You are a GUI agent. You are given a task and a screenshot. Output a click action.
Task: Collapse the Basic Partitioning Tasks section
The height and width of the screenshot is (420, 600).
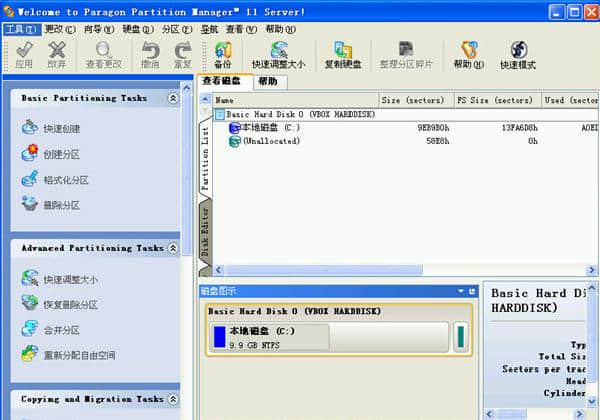pyautogui.click(x=173, y=99)
